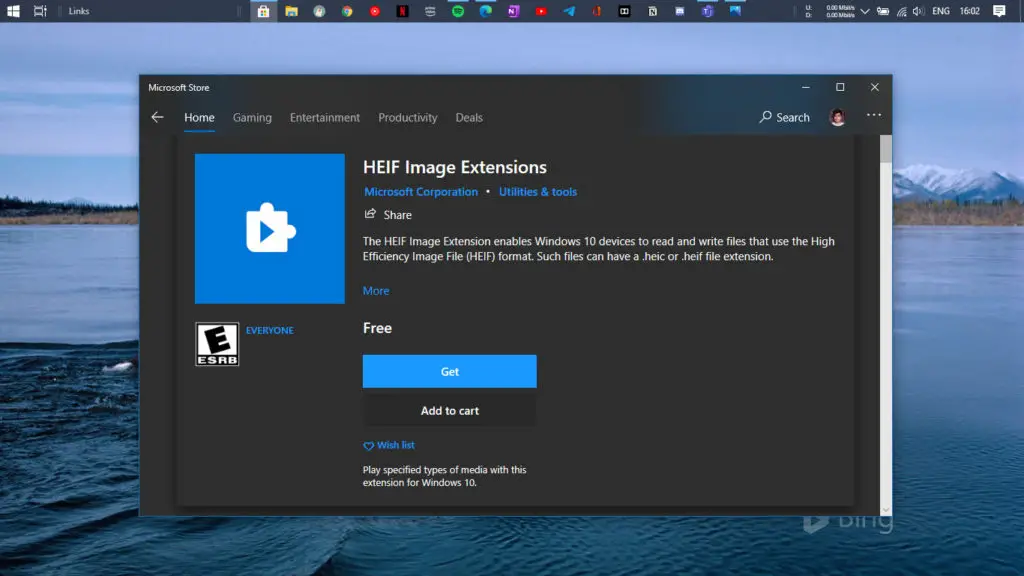Open Microsoft Store from the taskbar
Image resolution: width=1024 pixels, height=576 pixels.
point(263,11)
